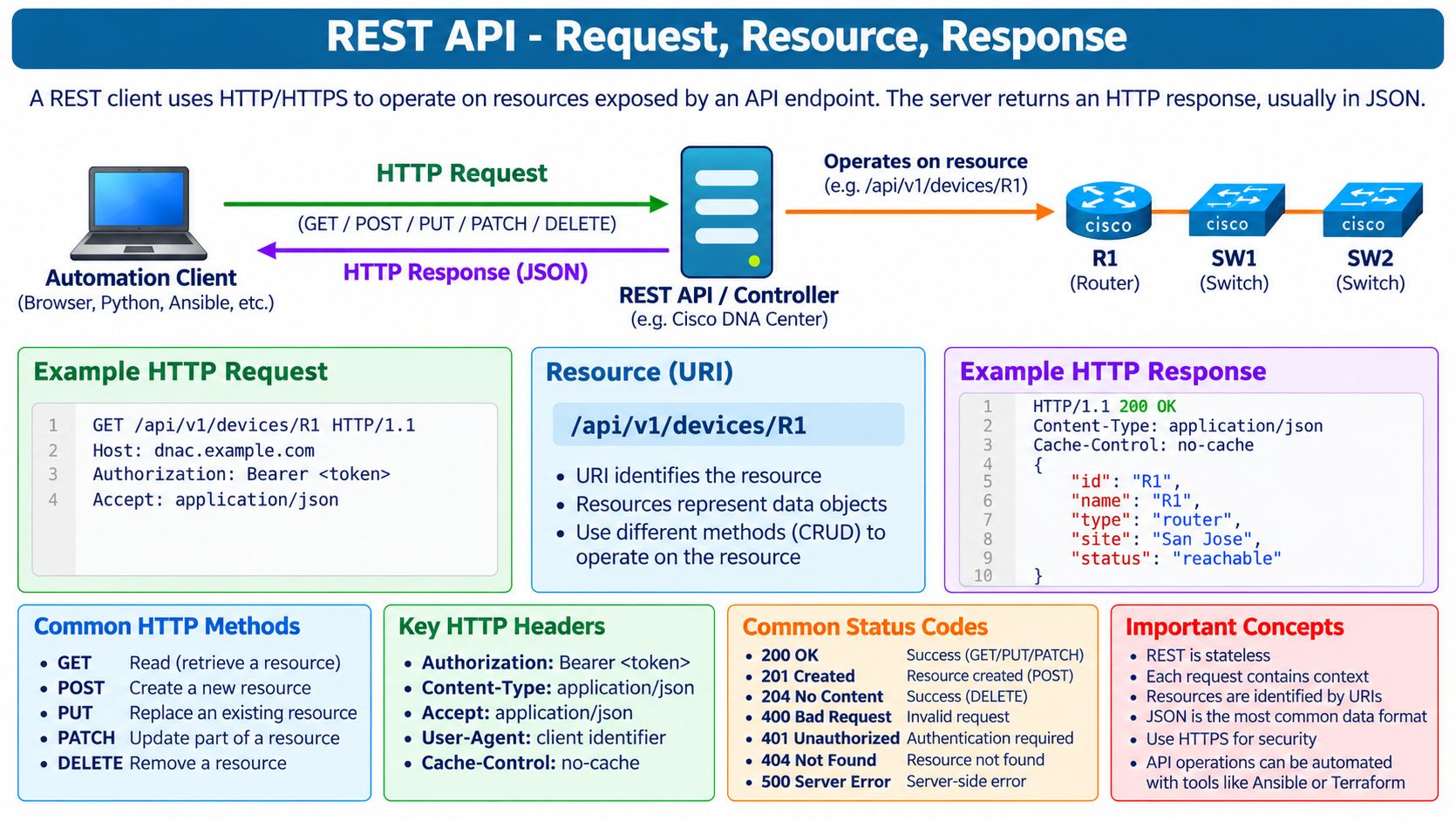Click '(GET / POST / PUT / PATCH / DELETE)' text

tap(457, 224)
